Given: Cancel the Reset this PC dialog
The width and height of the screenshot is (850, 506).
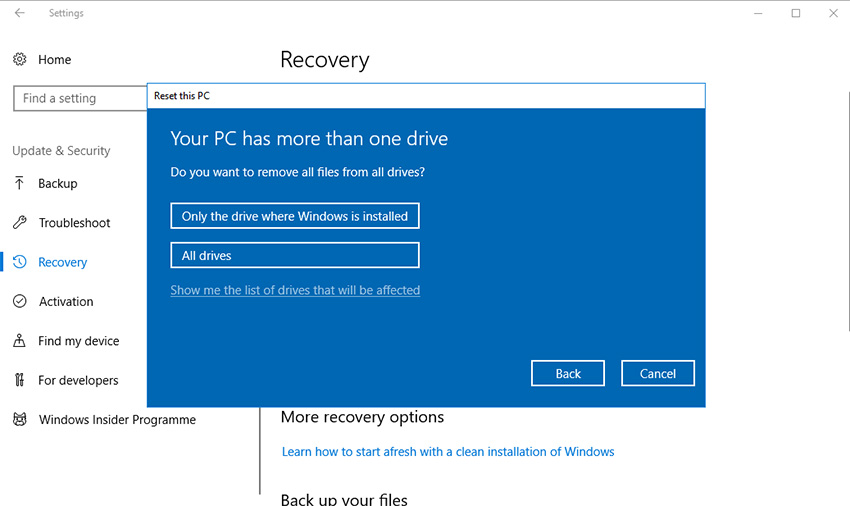Looking at the screenshot, I should 658,373.
